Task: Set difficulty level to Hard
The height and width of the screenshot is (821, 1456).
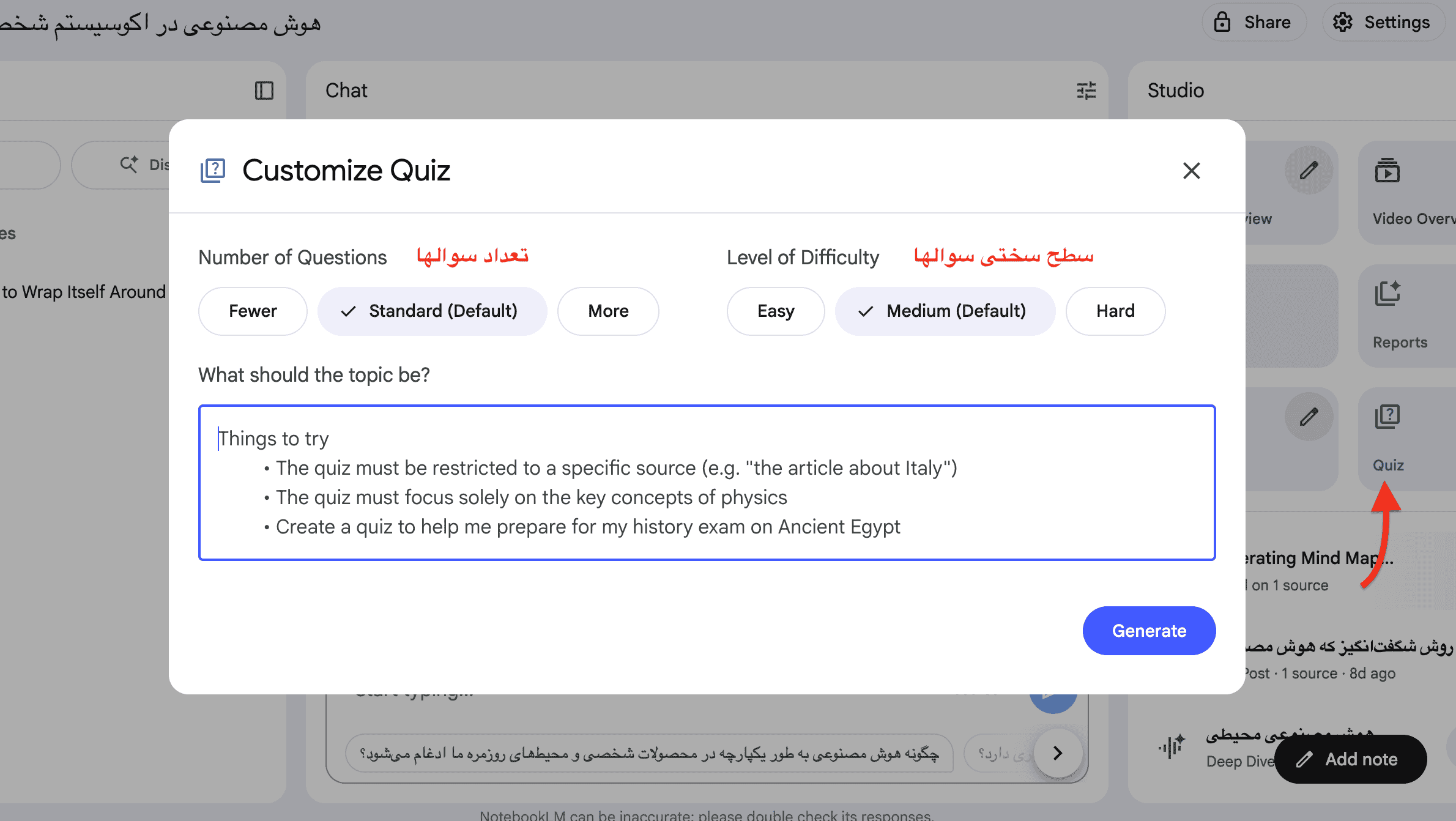Action: (1115, 311)
